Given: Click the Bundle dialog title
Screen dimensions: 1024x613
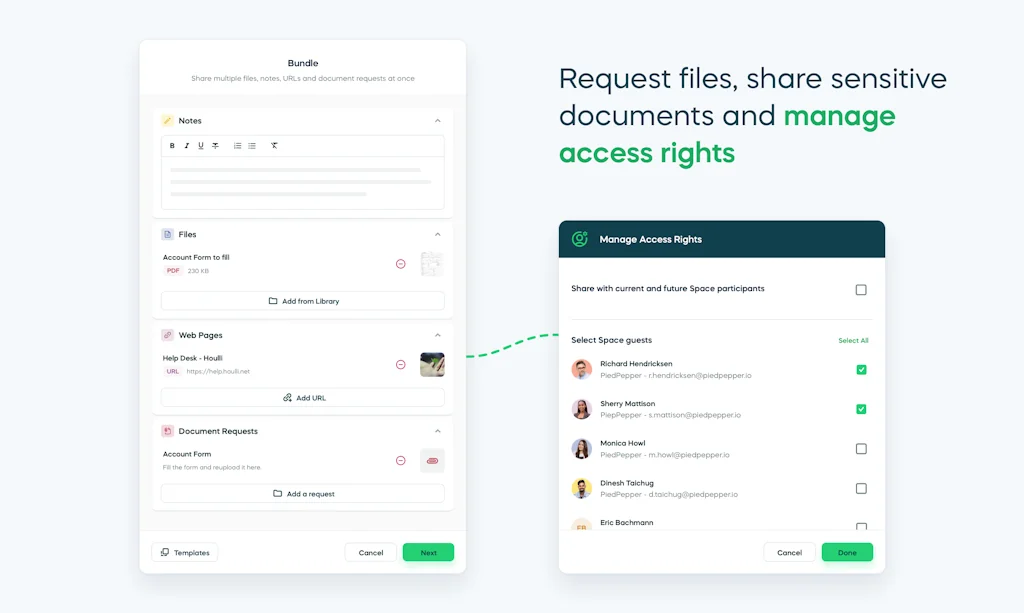Looking at the screenshot, I should click(302, 63).
